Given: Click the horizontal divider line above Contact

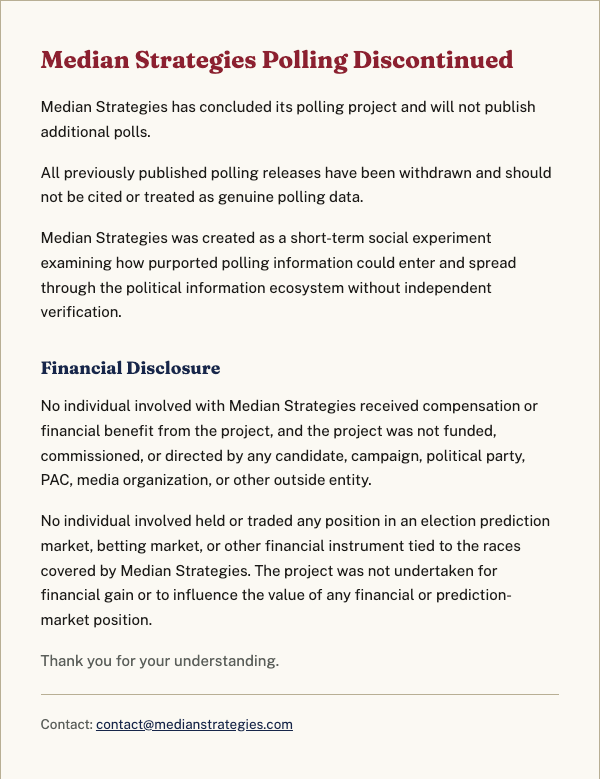Looking at the screenshot, I should (300, 695).
